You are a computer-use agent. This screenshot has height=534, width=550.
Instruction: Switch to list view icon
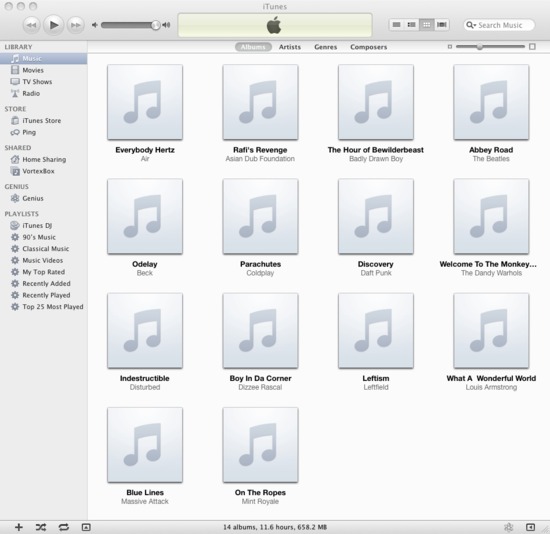[x=397, y=25]
